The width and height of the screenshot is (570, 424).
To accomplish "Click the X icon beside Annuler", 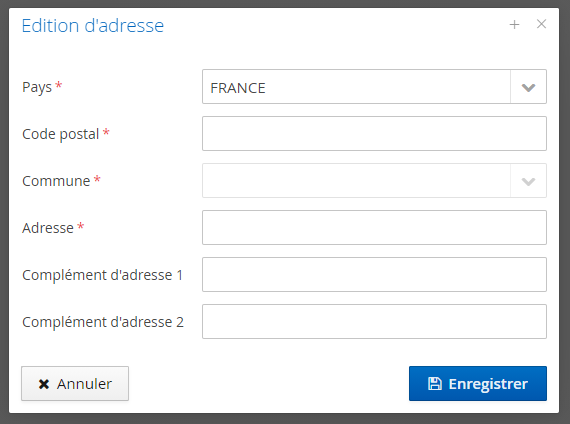I will (x=44, y=384).
